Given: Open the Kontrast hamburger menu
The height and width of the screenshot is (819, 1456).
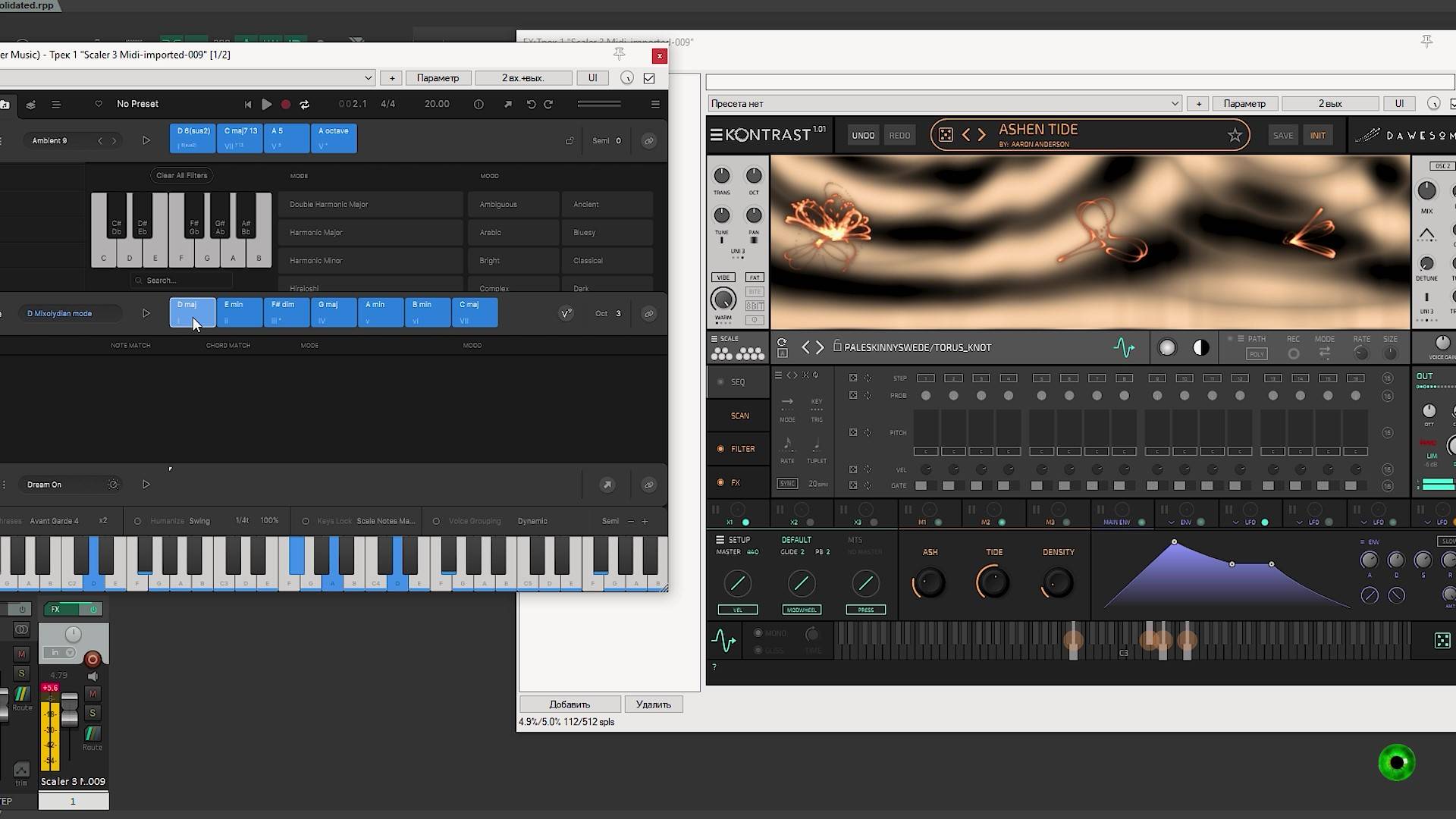Looking at the screenshot, I should pyautogui.click(x=716, y=135).
